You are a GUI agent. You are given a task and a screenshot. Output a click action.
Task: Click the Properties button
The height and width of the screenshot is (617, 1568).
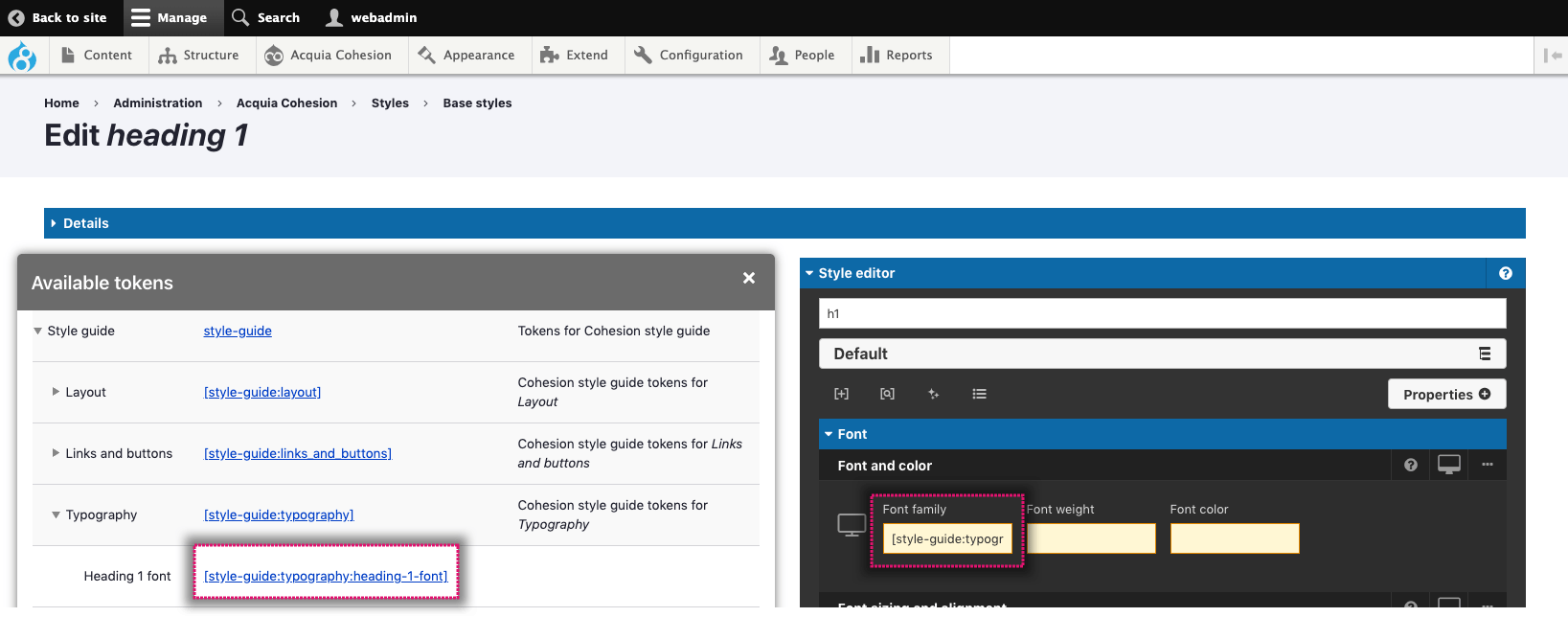(x=1447, y=394)
